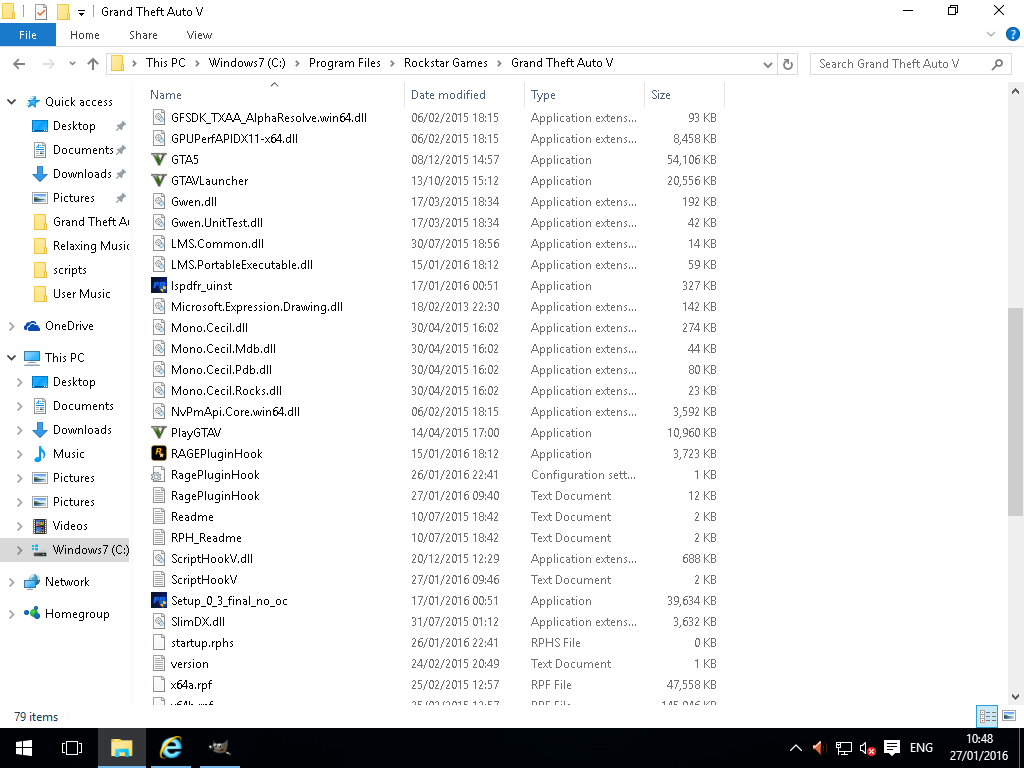Expand the OneDrive tree node
This screenshot has width=1024, height=768.
(12, 326)
